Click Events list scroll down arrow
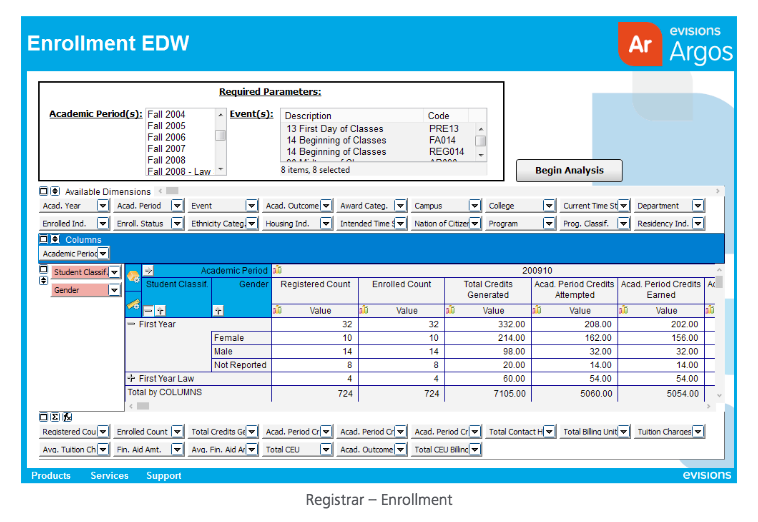 (481, 155)
